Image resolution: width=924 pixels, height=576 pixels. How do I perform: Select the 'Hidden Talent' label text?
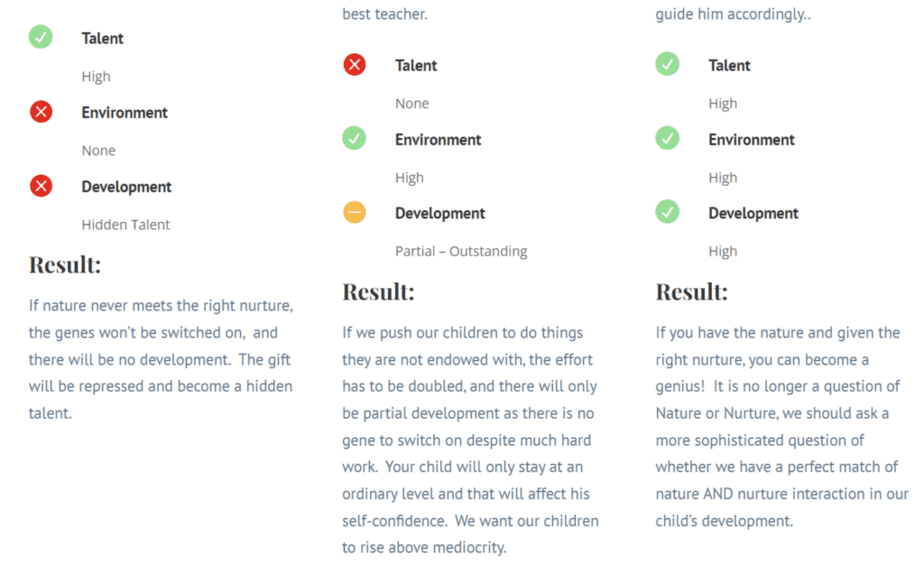point(126,225)
